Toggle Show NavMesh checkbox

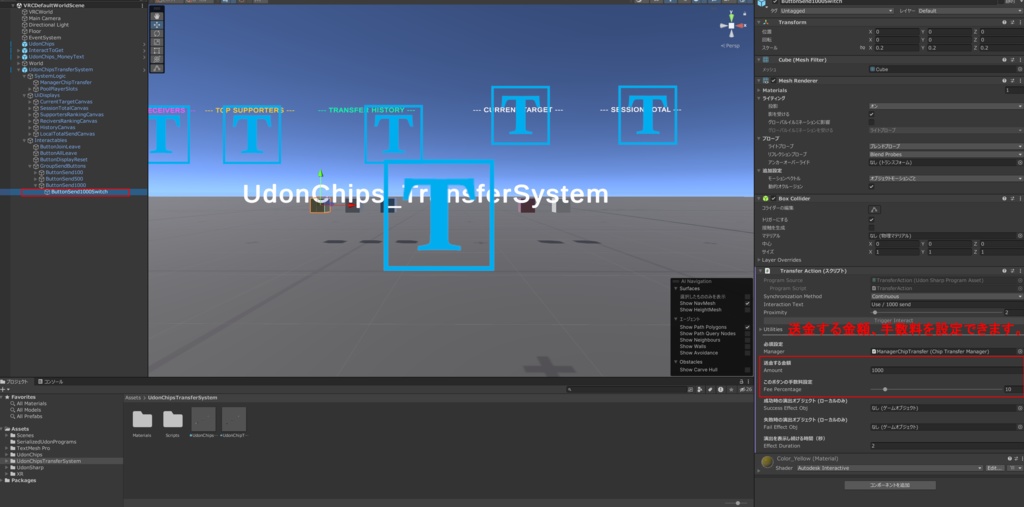coord(747,304)
